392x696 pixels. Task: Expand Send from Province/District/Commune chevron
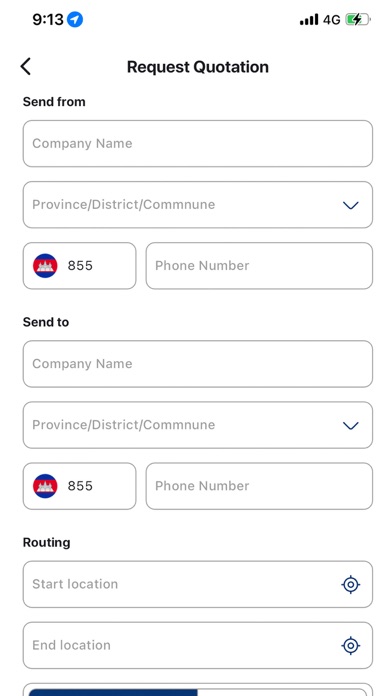351,205
